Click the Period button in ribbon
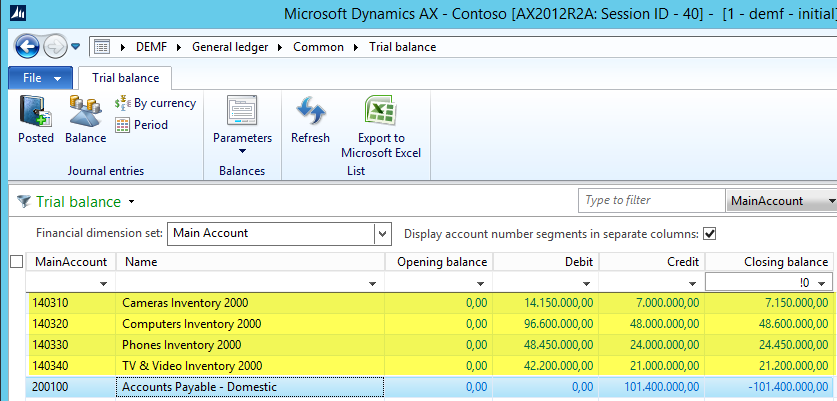This screenshot has height=401, width=837. click(141, 125)
